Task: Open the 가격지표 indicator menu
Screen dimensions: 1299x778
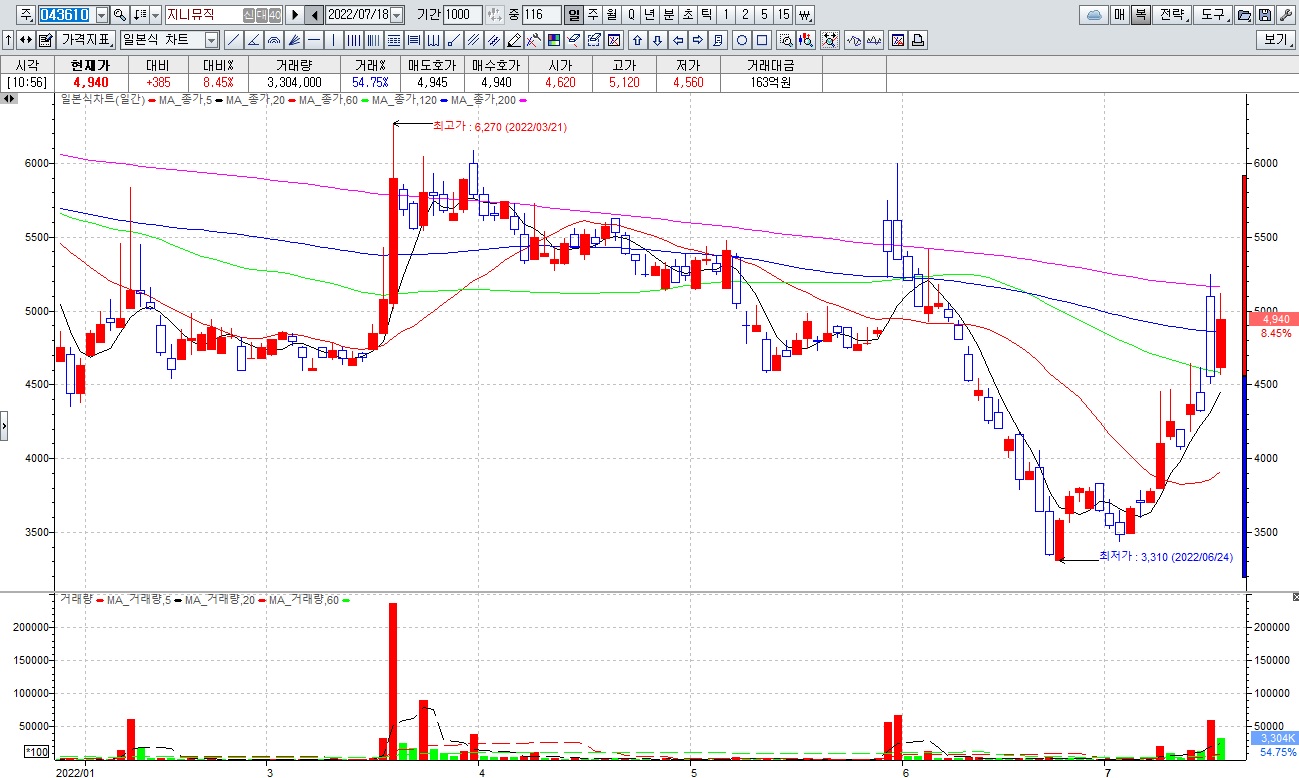Action: pyautogui.click(x=86, y=40)
